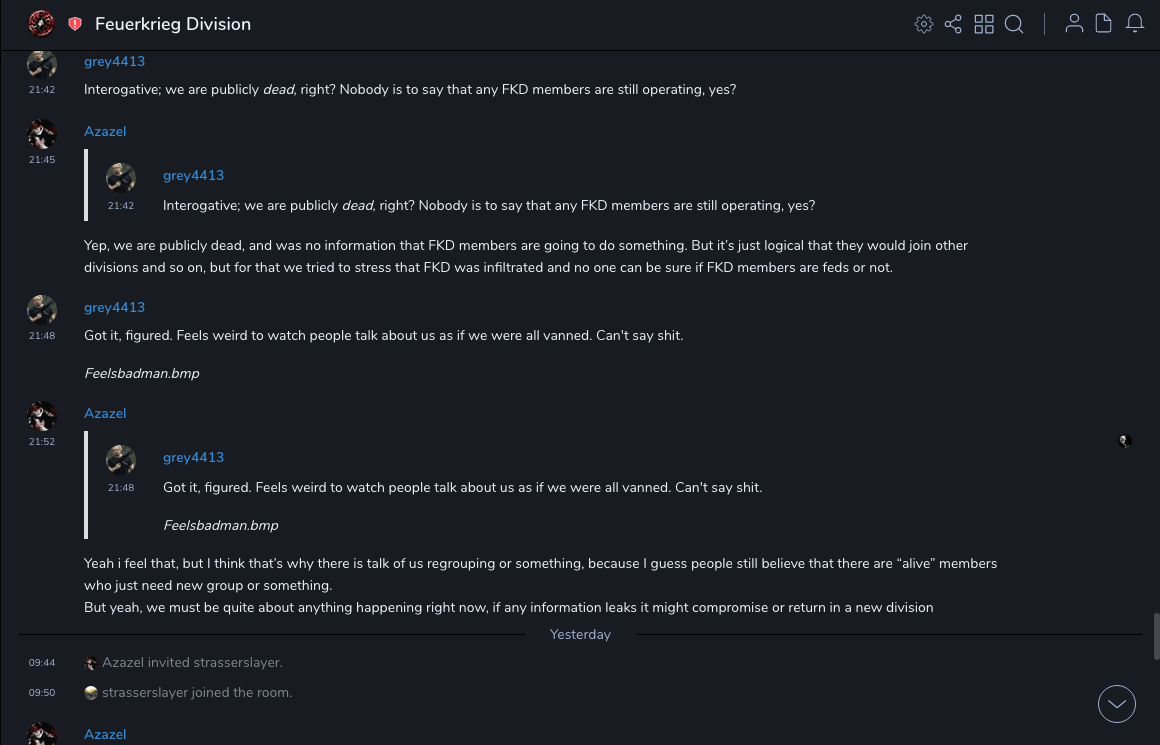The image size is (1160, 745).
Task: Click the share room icon
Action: click(953, 24)
